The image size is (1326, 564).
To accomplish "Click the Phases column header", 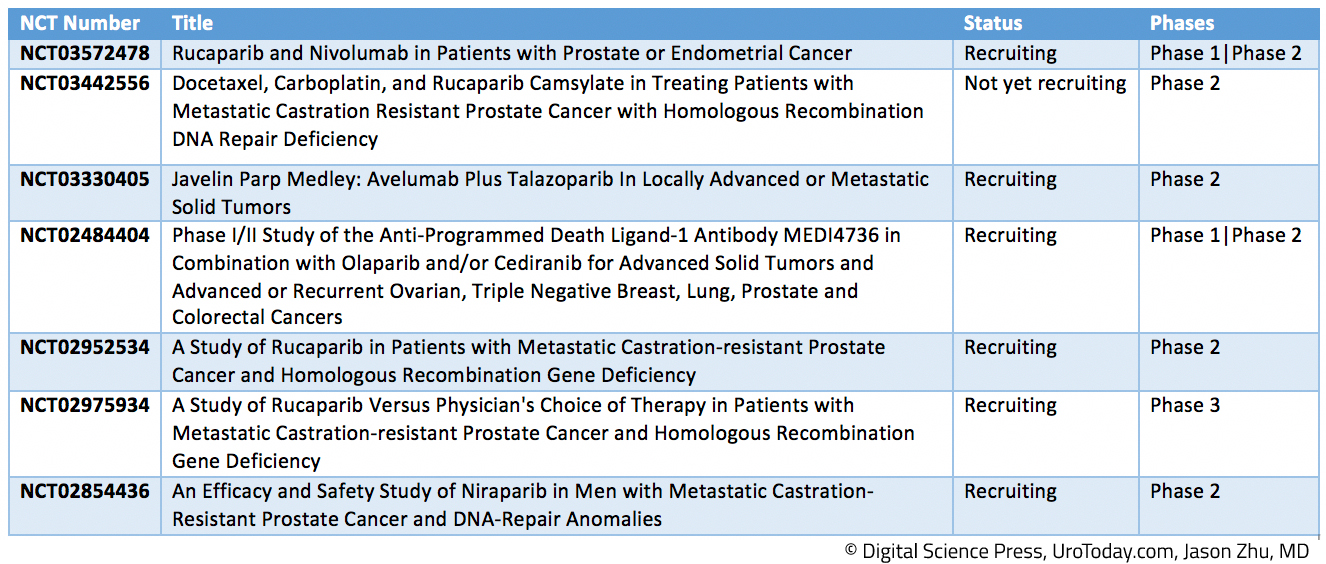I will (x=1182, y=23).
